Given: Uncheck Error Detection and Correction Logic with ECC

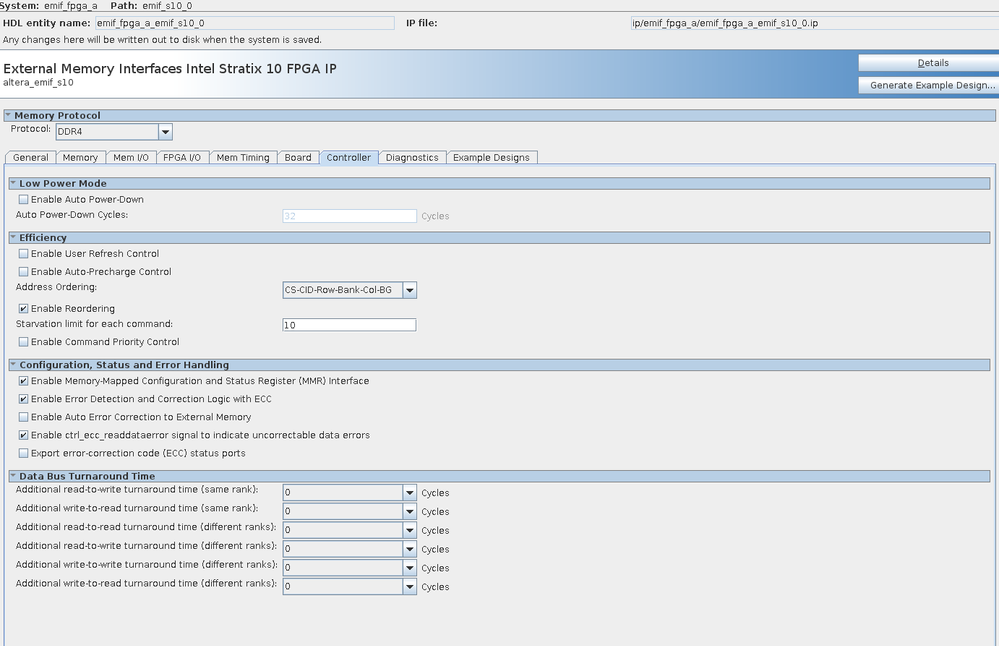Looking at the screenshot, I should (x=24, y=400).
